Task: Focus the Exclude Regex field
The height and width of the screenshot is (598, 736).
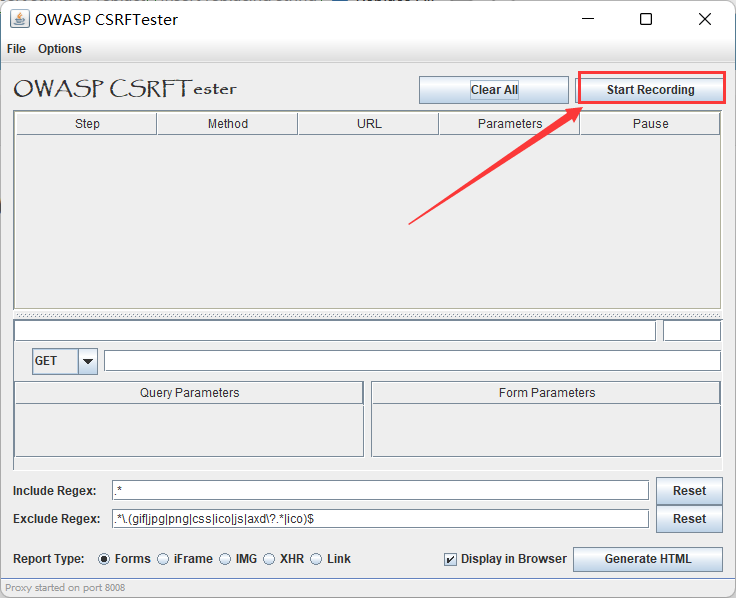Action: coord(380,519)
